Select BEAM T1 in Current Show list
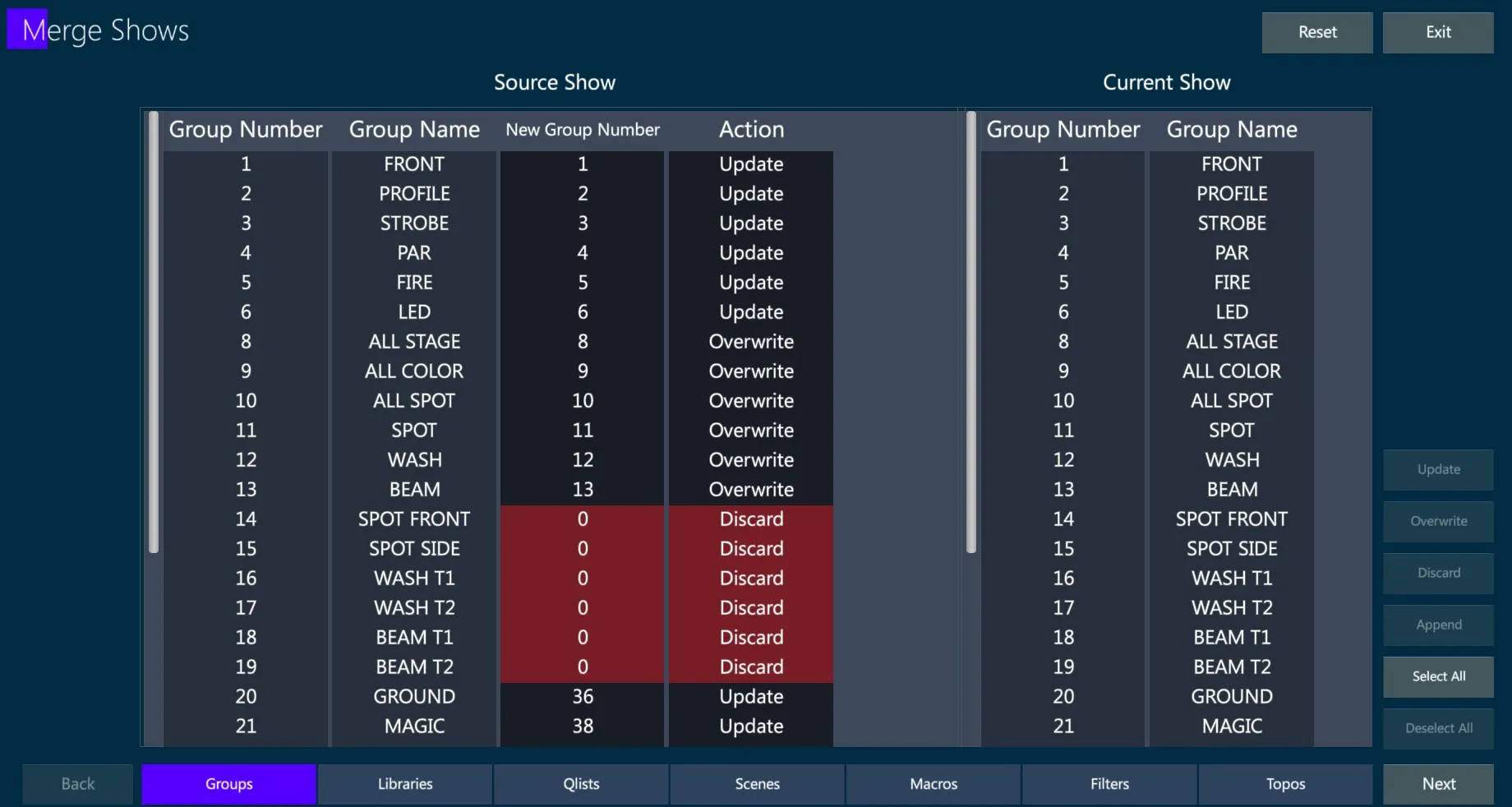The height and width of the screenshot is (807, 1512). click(x=1232, y=638)
